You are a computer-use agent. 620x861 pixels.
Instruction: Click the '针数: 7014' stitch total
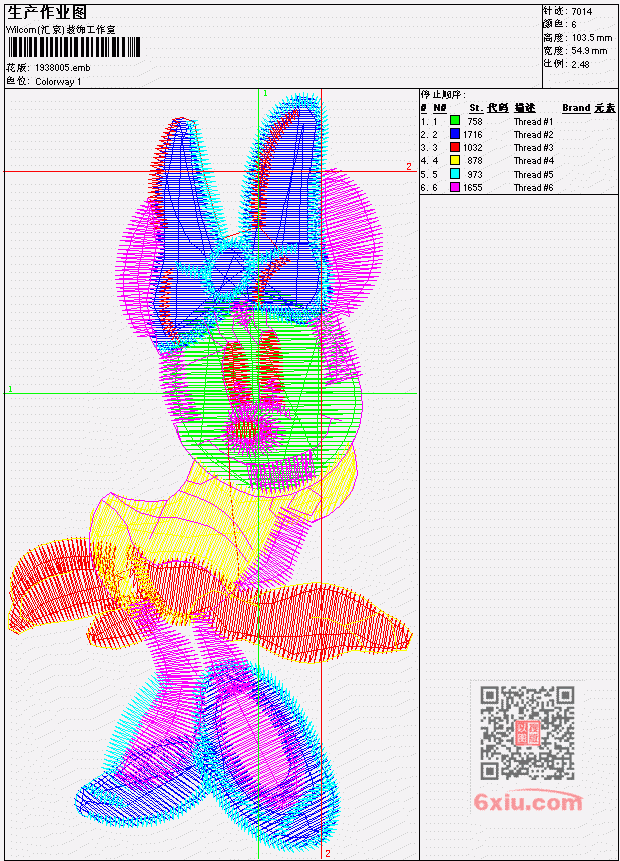pyautogui.click(x=568, y=11)
